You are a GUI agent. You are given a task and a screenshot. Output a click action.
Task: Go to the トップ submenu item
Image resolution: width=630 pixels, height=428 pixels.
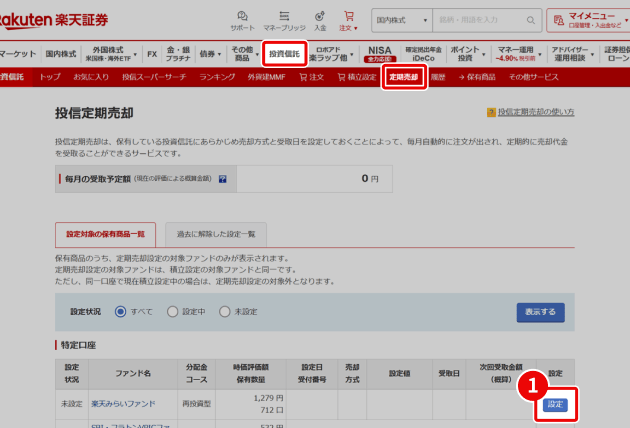50,77
